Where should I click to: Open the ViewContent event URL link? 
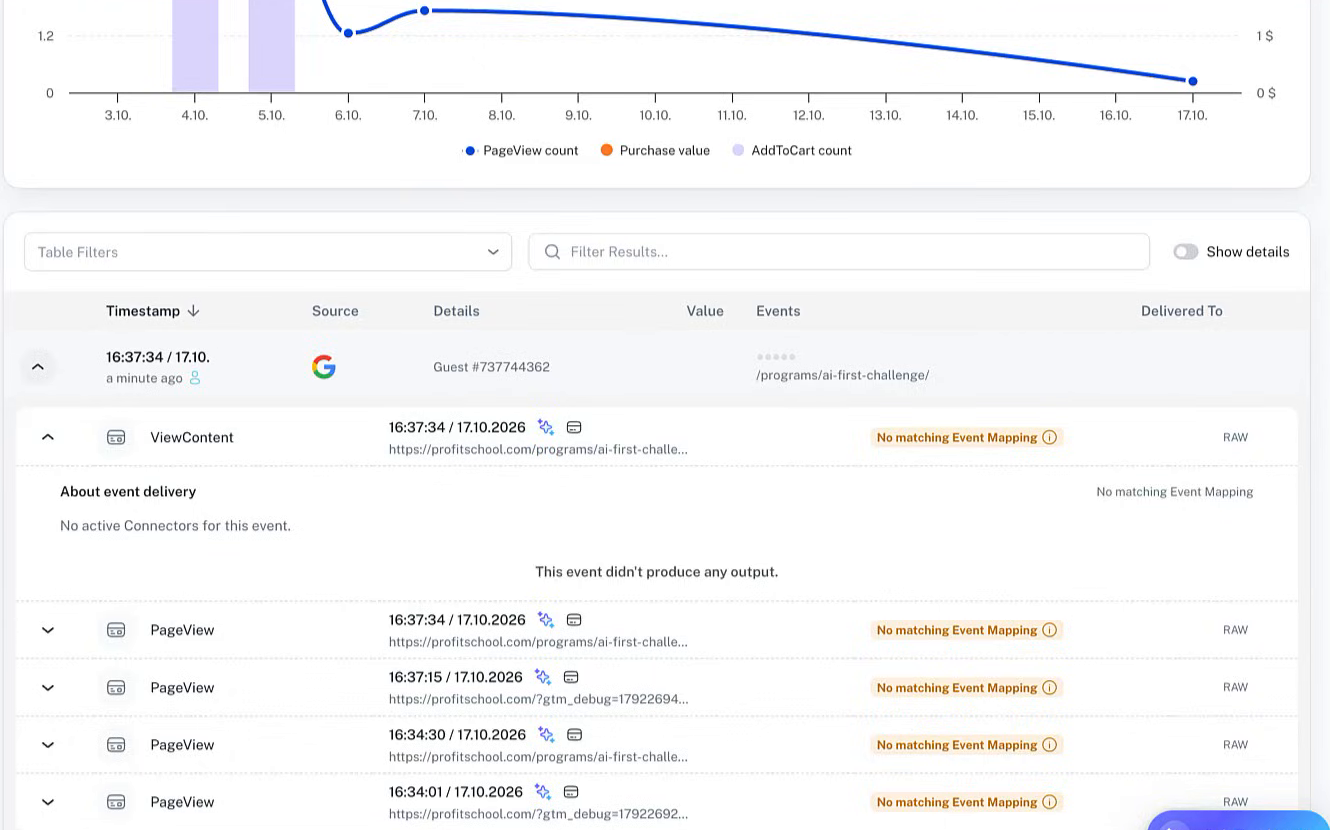538,449
